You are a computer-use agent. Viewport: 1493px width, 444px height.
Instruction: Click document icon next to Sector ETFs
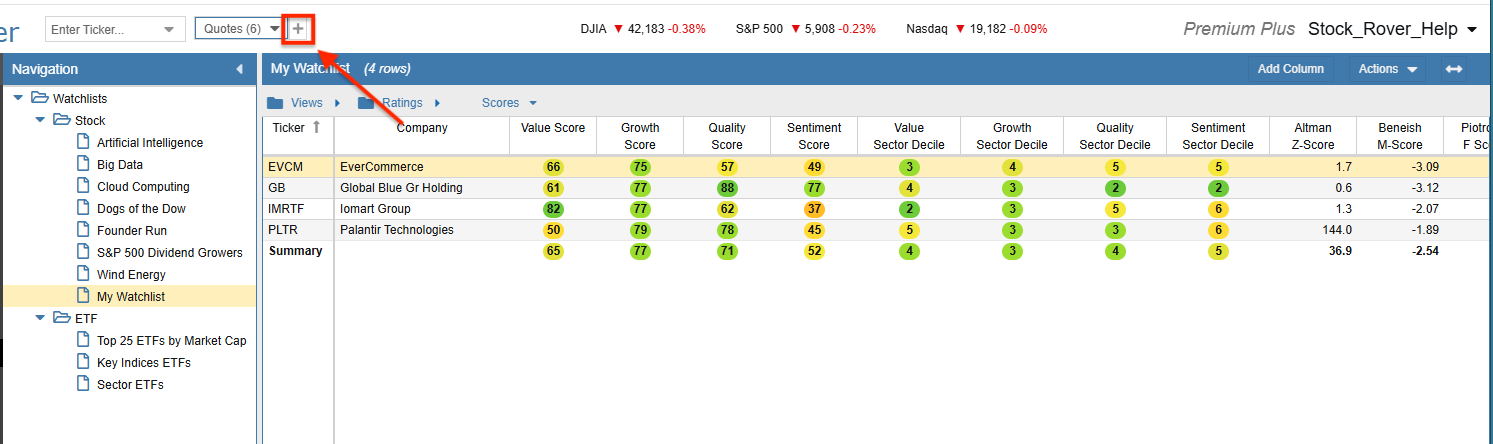point(84,384)
